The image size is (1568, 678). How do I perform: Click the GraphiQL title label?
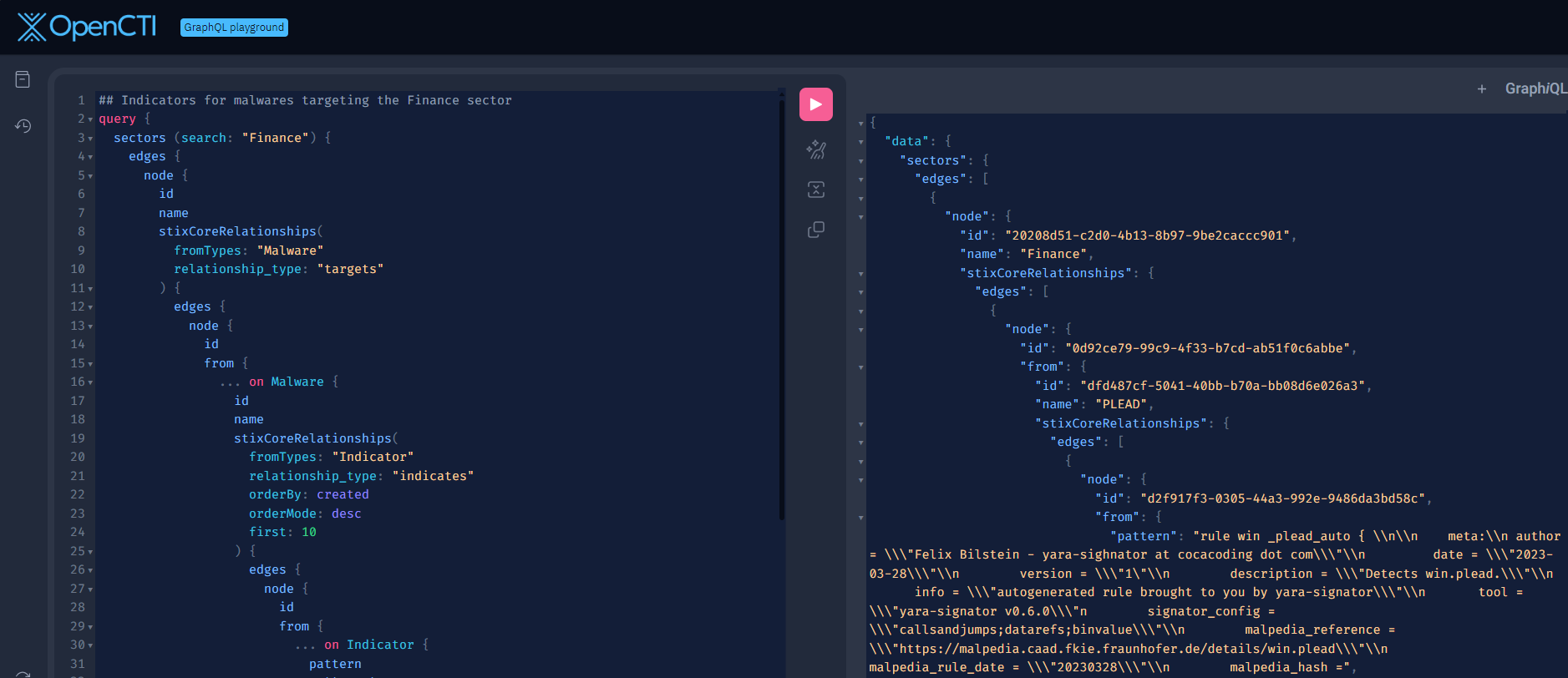tap(1535, 89)
